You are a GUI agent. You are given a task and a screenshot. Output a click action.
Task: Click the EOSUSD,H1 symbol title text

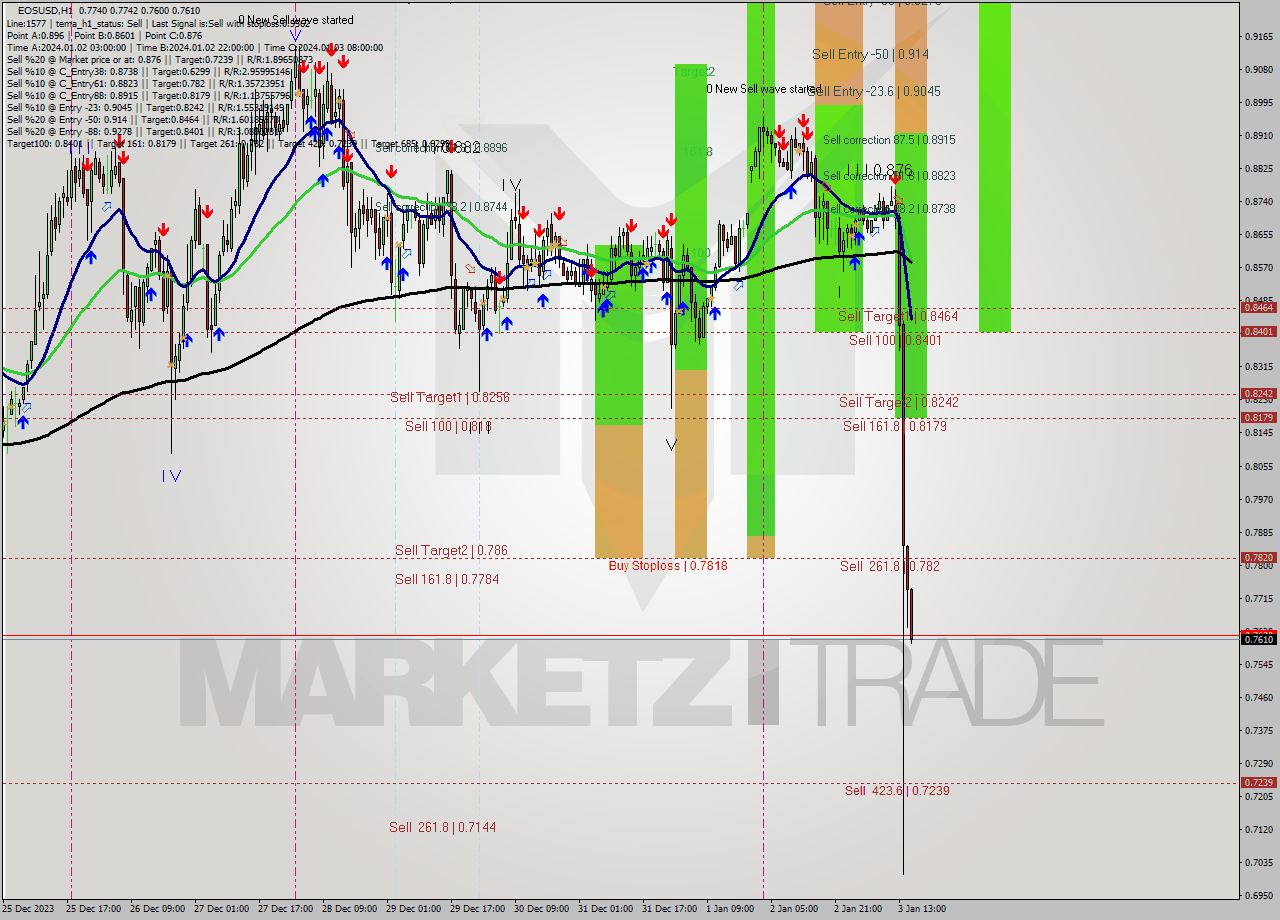click(45, 10)
